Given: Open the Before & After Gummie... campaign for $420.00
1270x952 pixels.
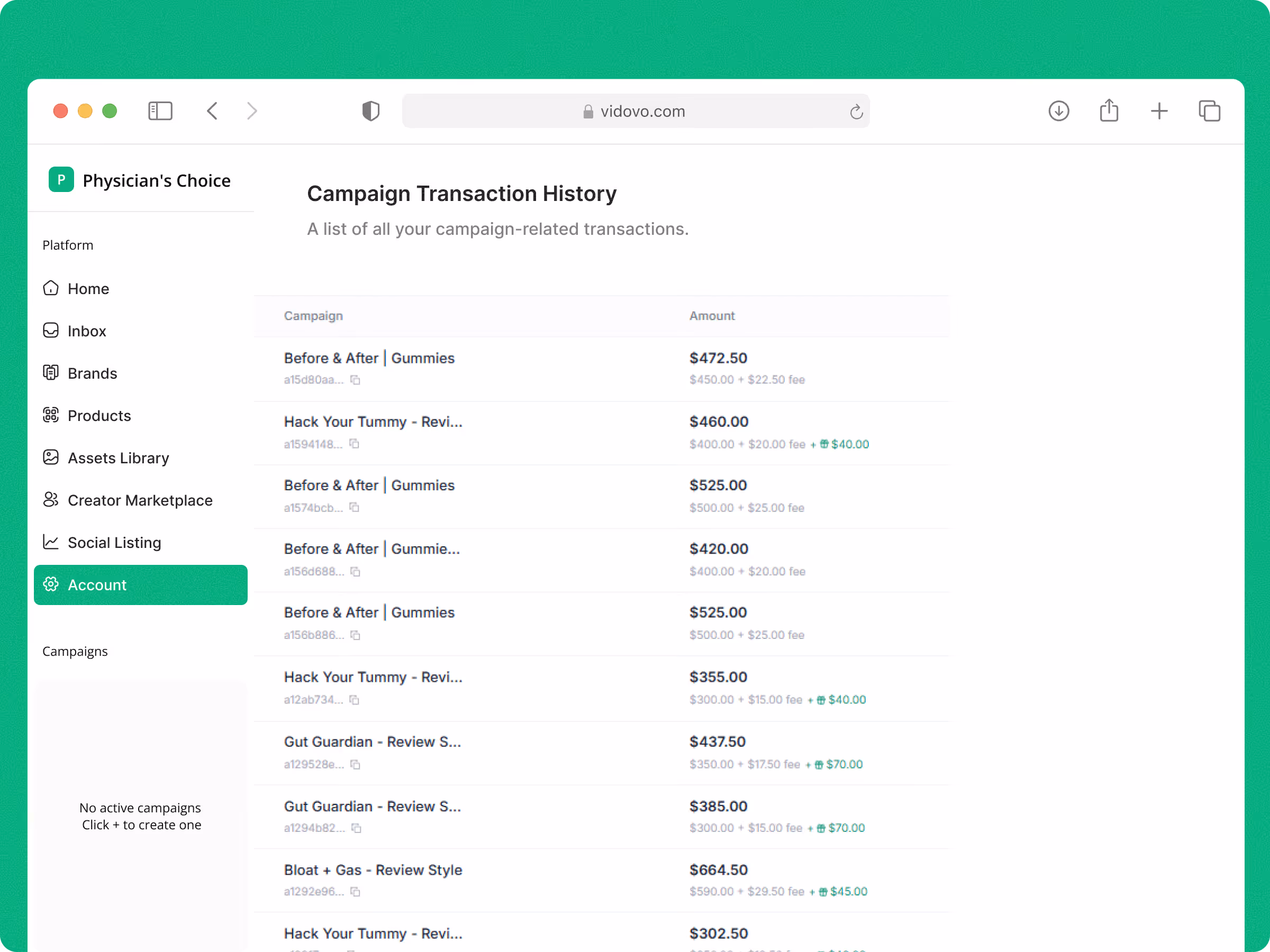Looking at the screenshot, I should point(372,548).
